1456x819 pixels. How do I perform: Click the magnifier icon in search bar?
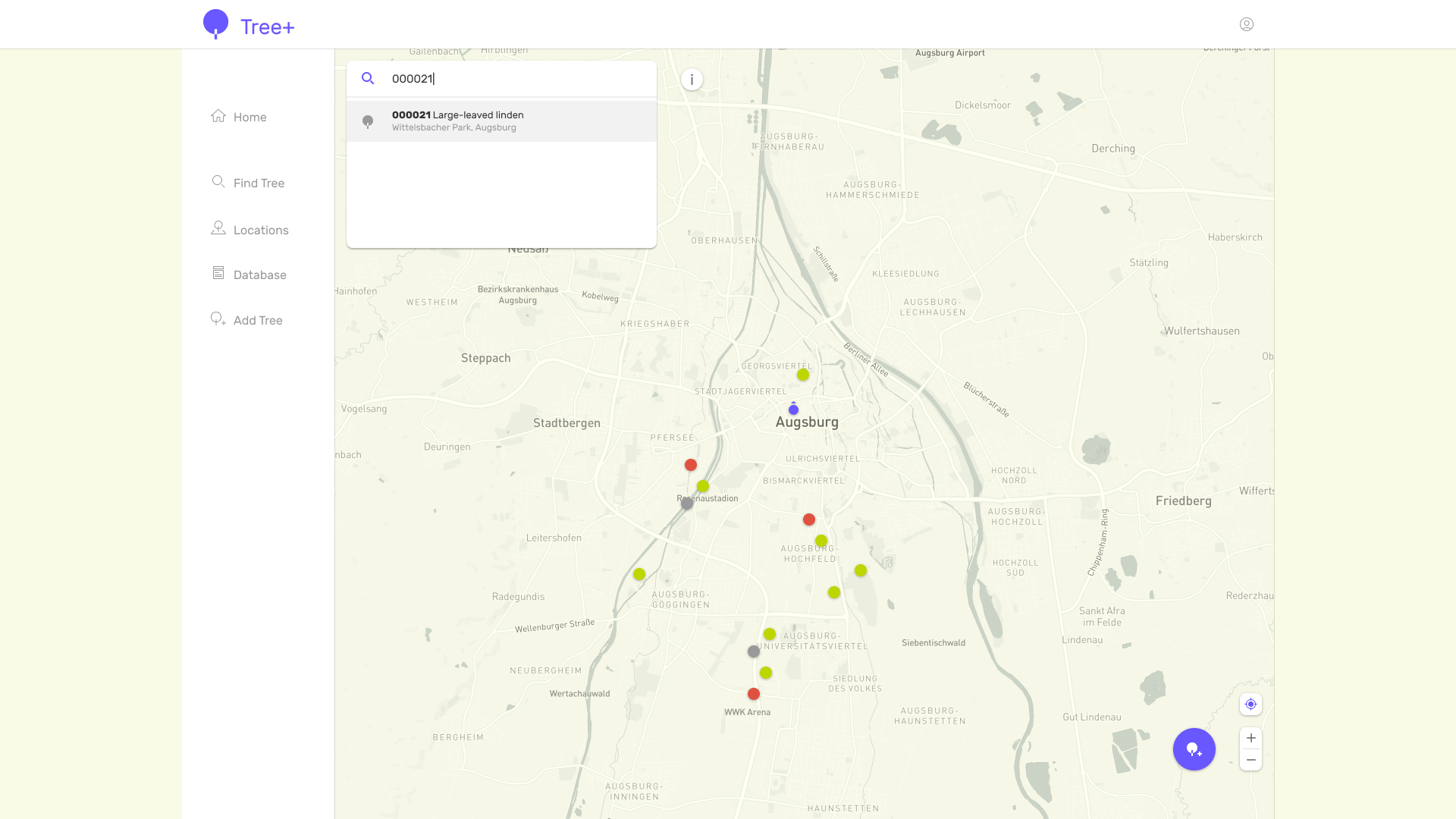click(x=368, y=79)
